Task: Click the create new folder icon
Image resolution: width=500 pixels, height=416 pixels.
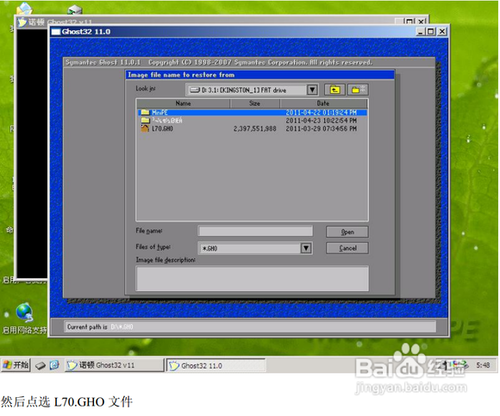Action: pyautogui.click(x=358, y=90)
